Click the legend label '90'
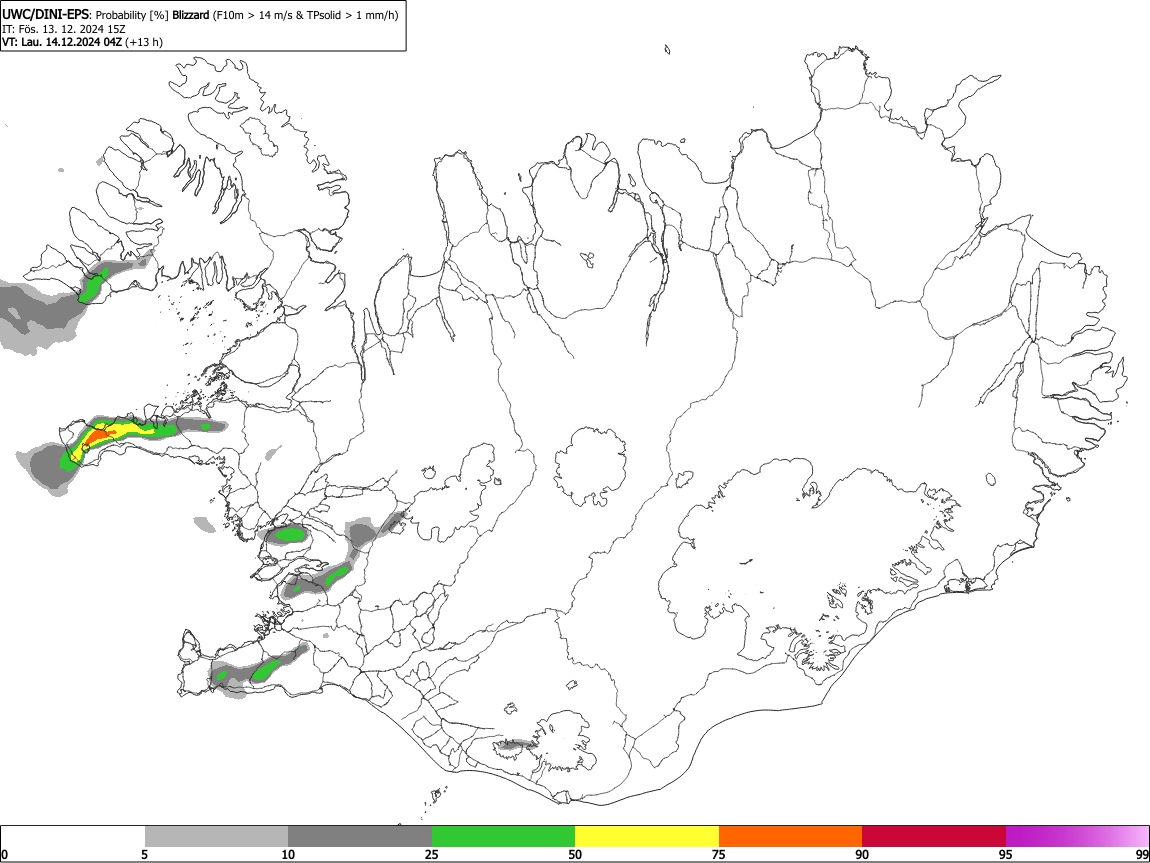This screenshot has width=1150, height=863. click(862, 854)
